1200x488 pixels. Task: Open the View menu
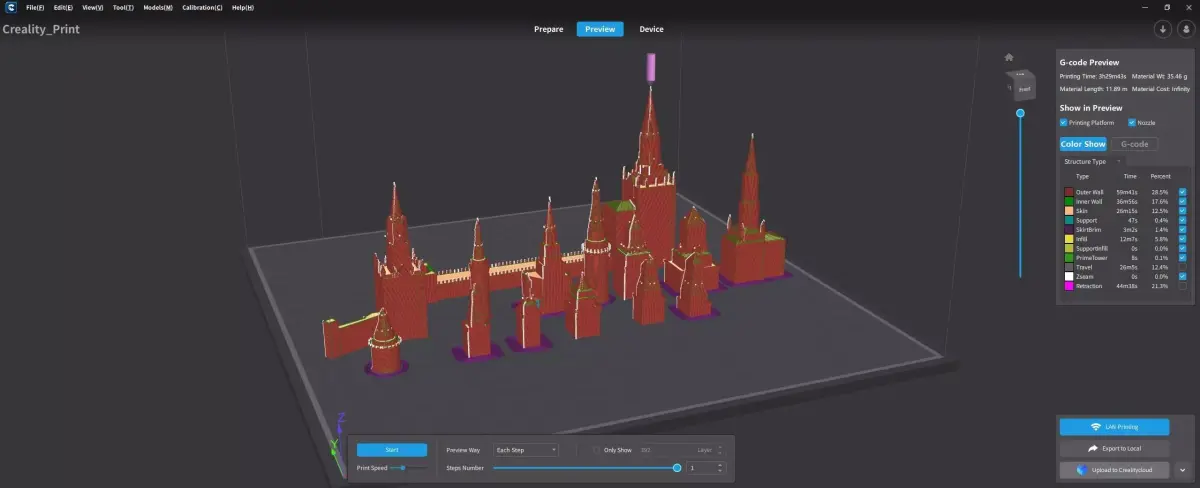pos(93,7)
